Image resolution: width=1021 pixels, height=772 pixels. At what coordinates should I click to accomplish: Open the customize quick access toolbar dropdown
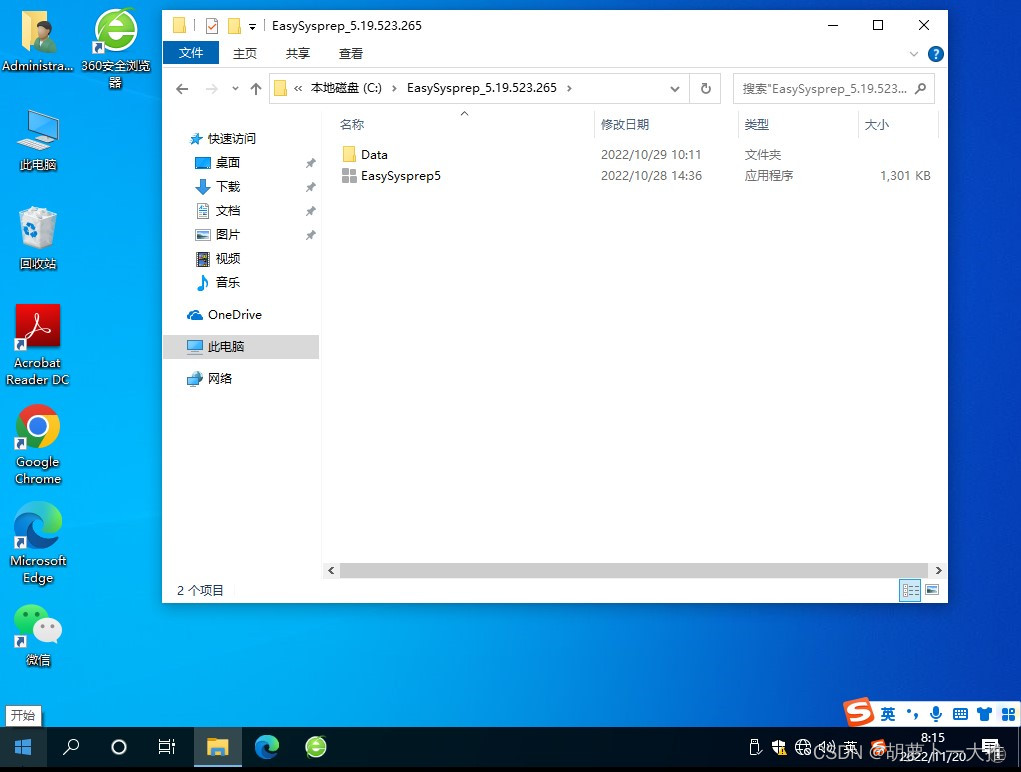[x=253, y=27]
